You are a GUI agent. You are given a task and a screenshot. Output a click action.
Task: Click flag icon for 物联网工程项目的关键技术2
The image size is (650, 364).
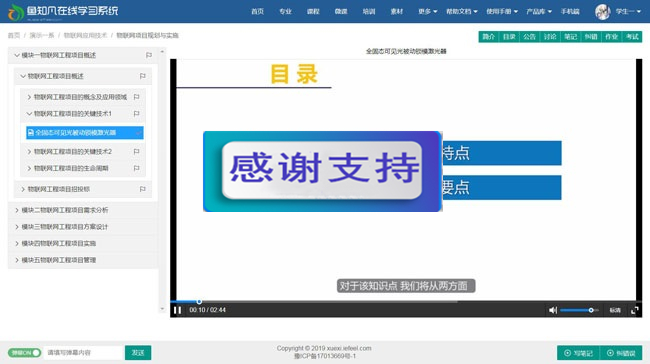pyautogui.click(x=136, y=152)
